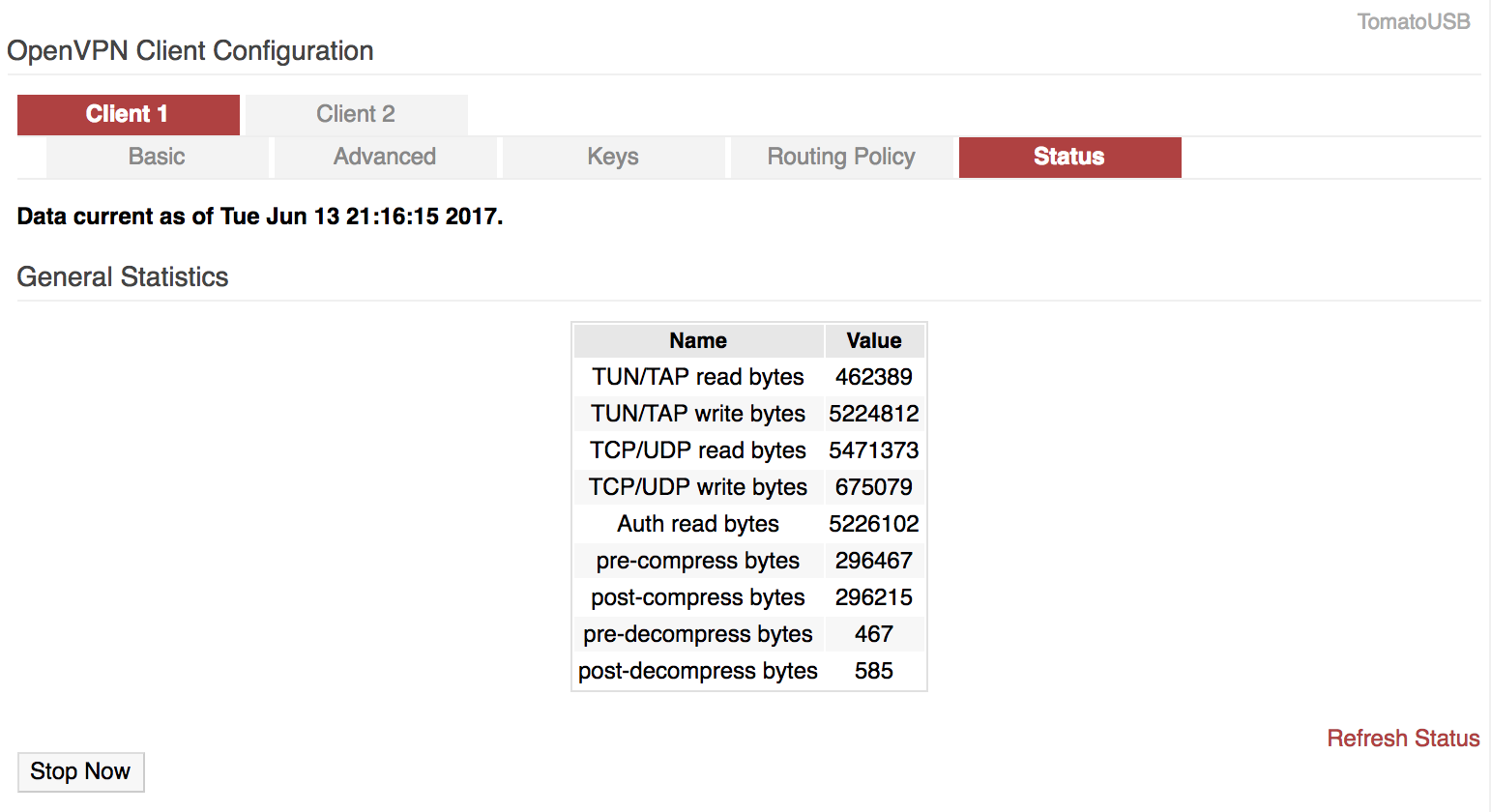Select the Auth read bytes row label
1491x812 pixels.
pos(698,524)
